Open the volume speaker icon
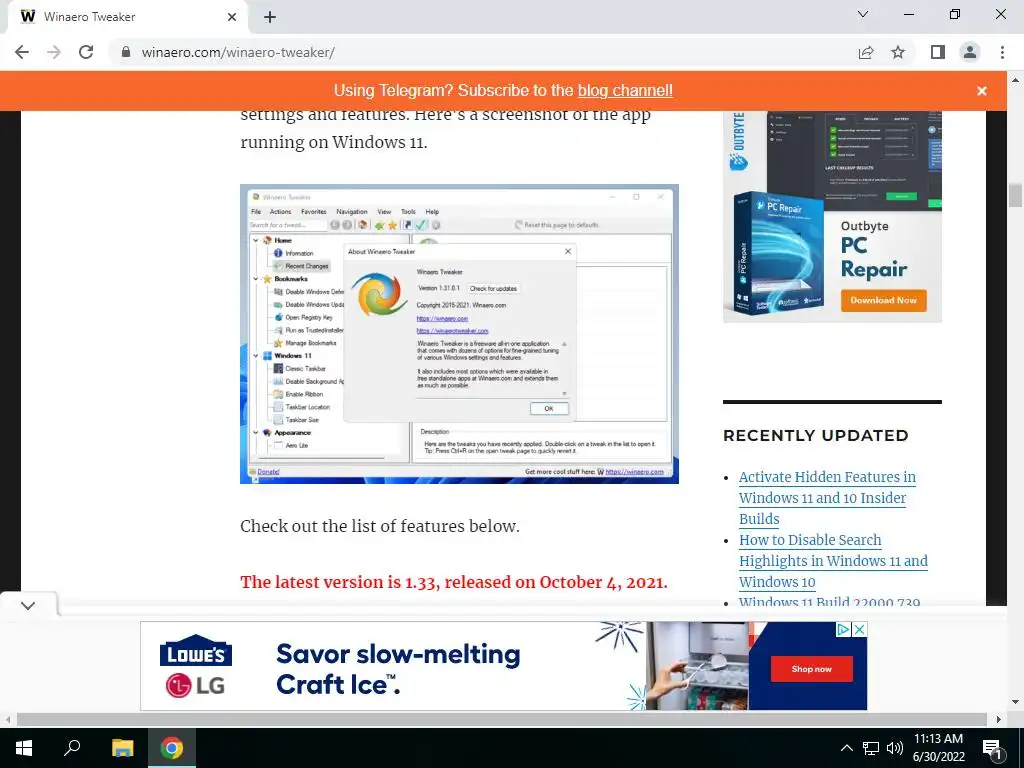The height and width of the screenshot is (768, 1024). click(x=895, y=748)
